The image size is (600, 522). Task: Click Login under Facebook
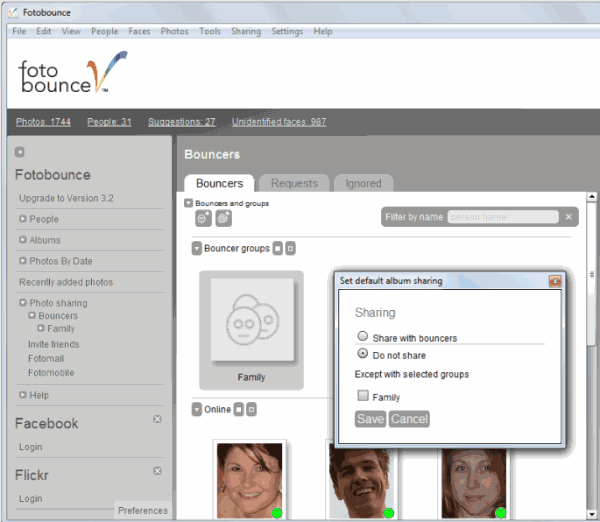pyautogui.click(x=31, y=447)
